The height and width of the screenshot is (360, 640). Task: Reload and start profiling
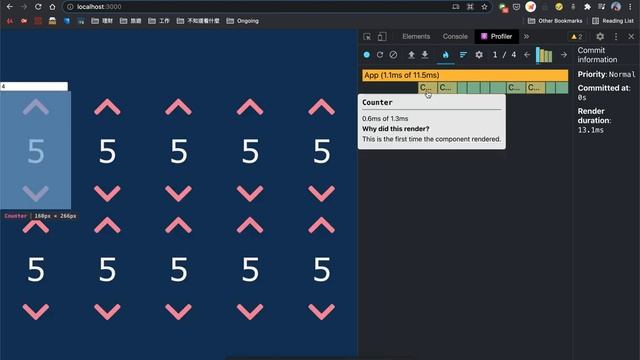click(x=380, y=55)
